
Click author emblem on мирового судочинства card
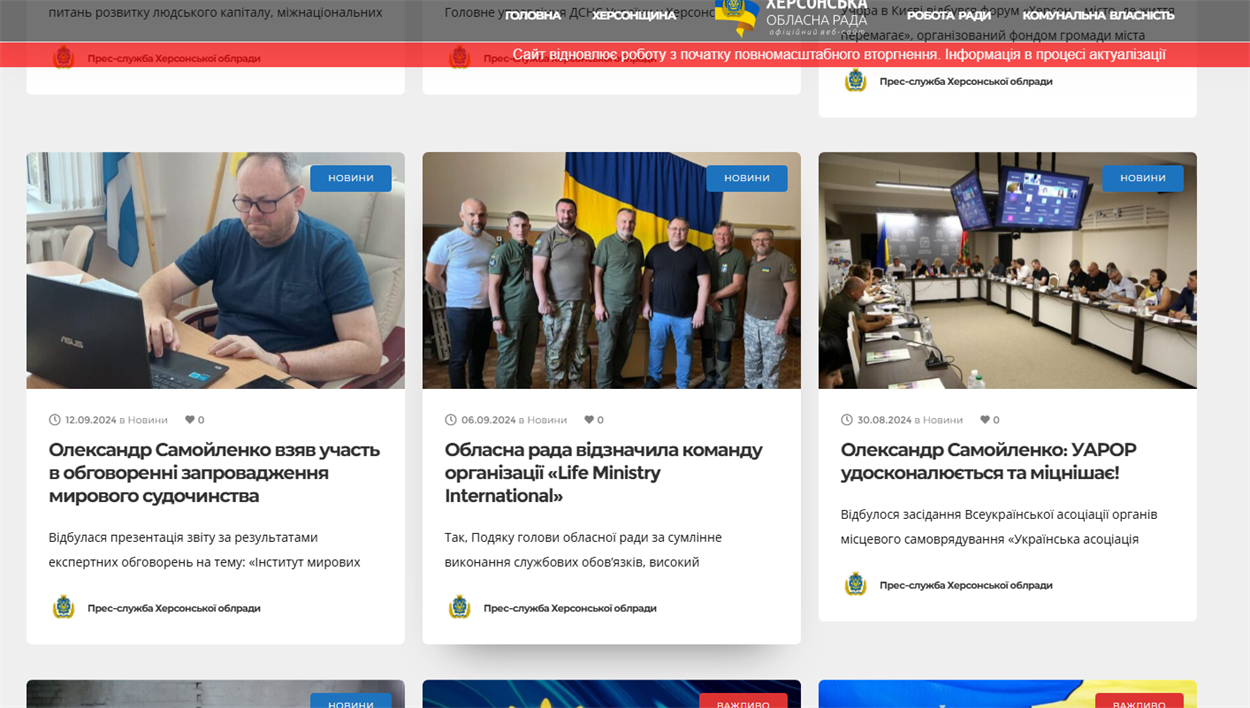coord(64,607)
